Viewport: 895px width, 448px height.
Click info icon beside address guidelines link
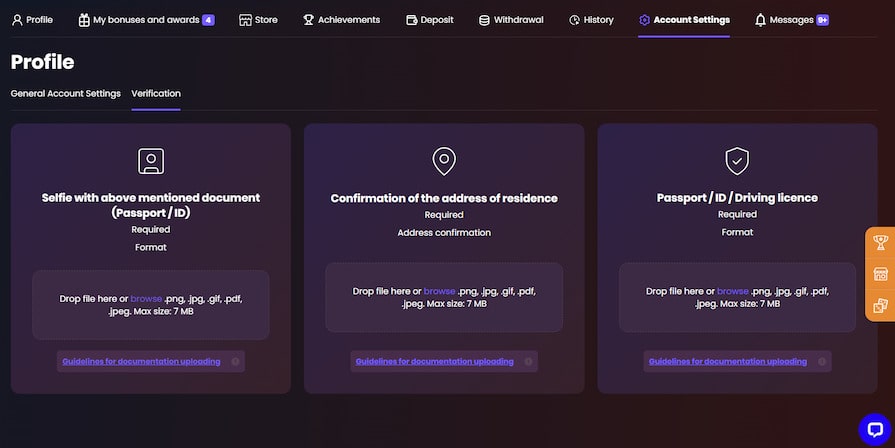528,361
